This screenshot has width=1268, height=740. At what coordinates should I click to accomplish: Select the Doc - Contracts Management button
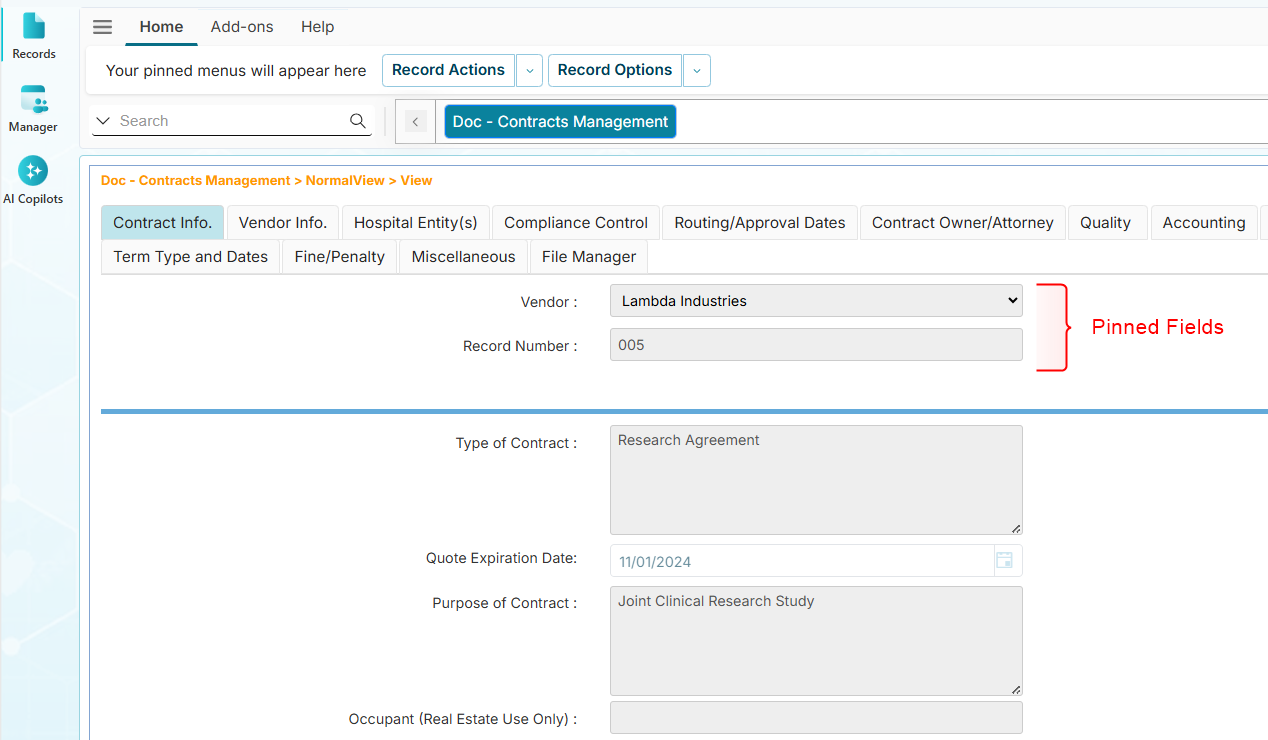tap(559, 121)
